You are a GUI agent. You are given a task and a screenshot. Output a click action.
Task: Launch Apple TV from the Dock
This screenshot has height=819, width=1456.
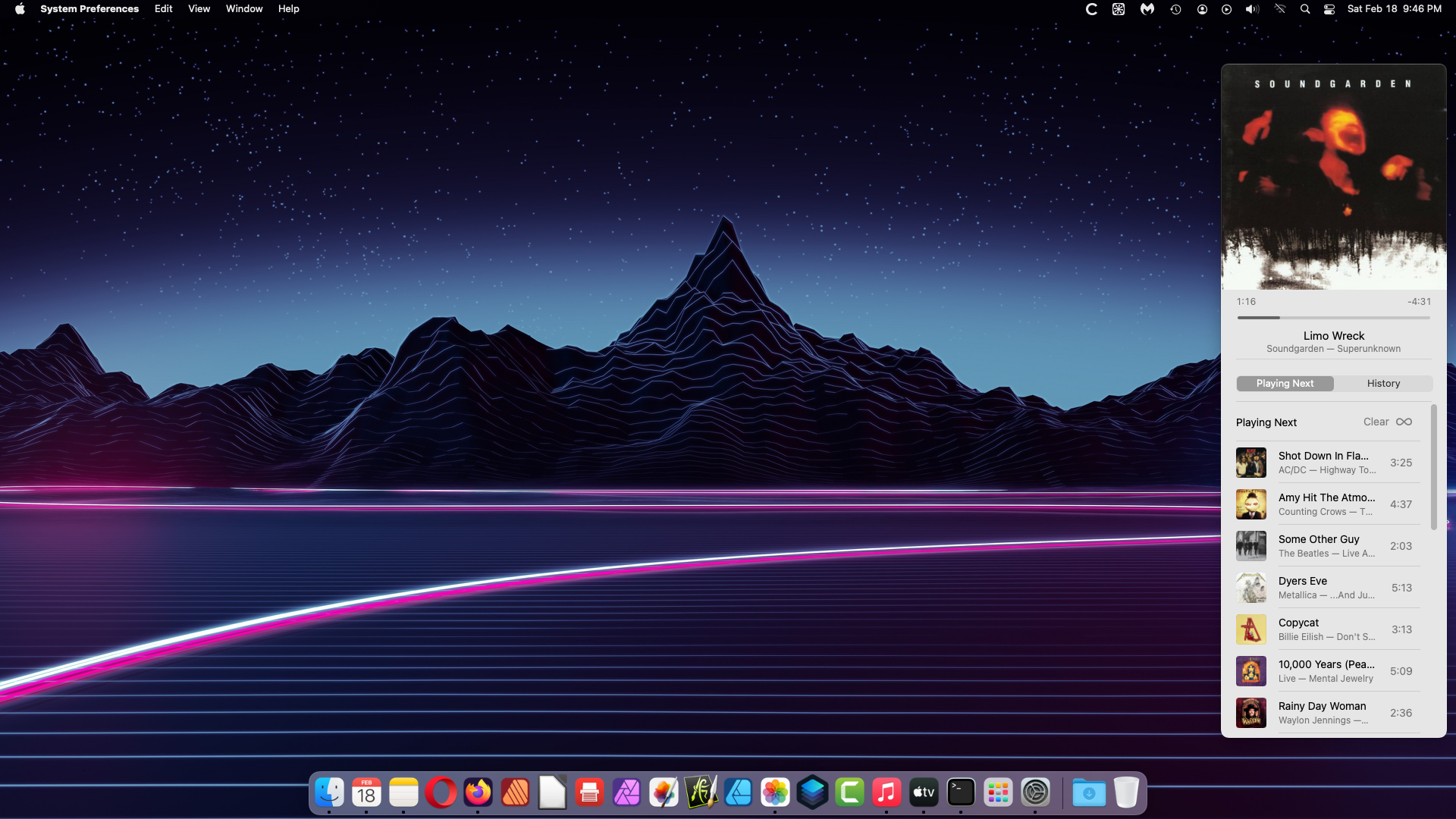tap(924, 792)
